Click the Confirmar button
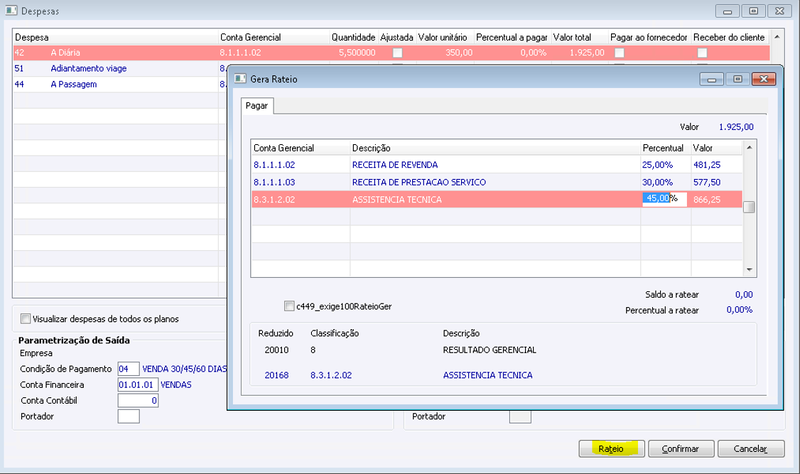 tap(680, 449)
